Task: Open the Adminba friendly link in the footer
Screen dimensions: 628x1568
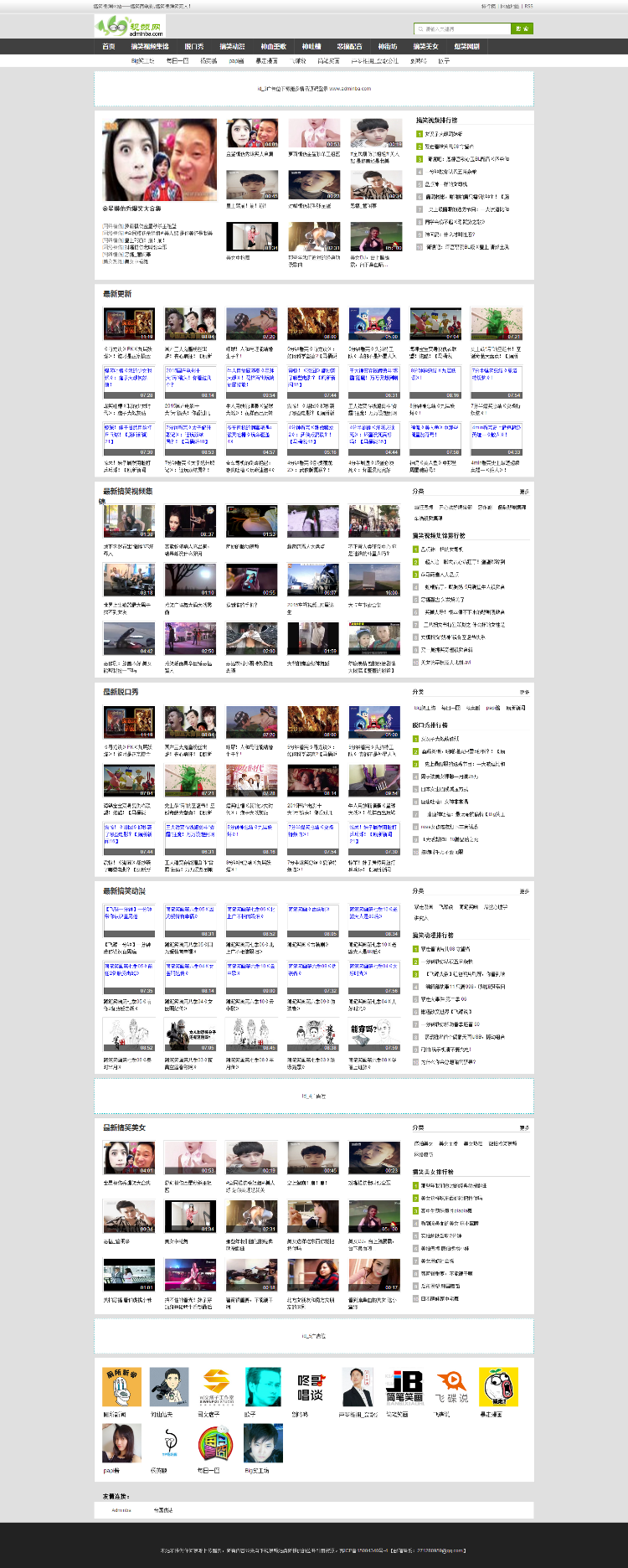Action: coord(121,1510)
